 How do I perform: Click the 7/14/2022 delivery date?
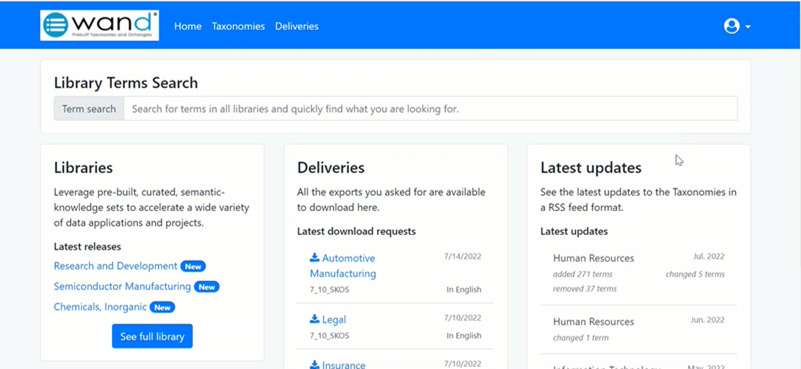point(462,257)
